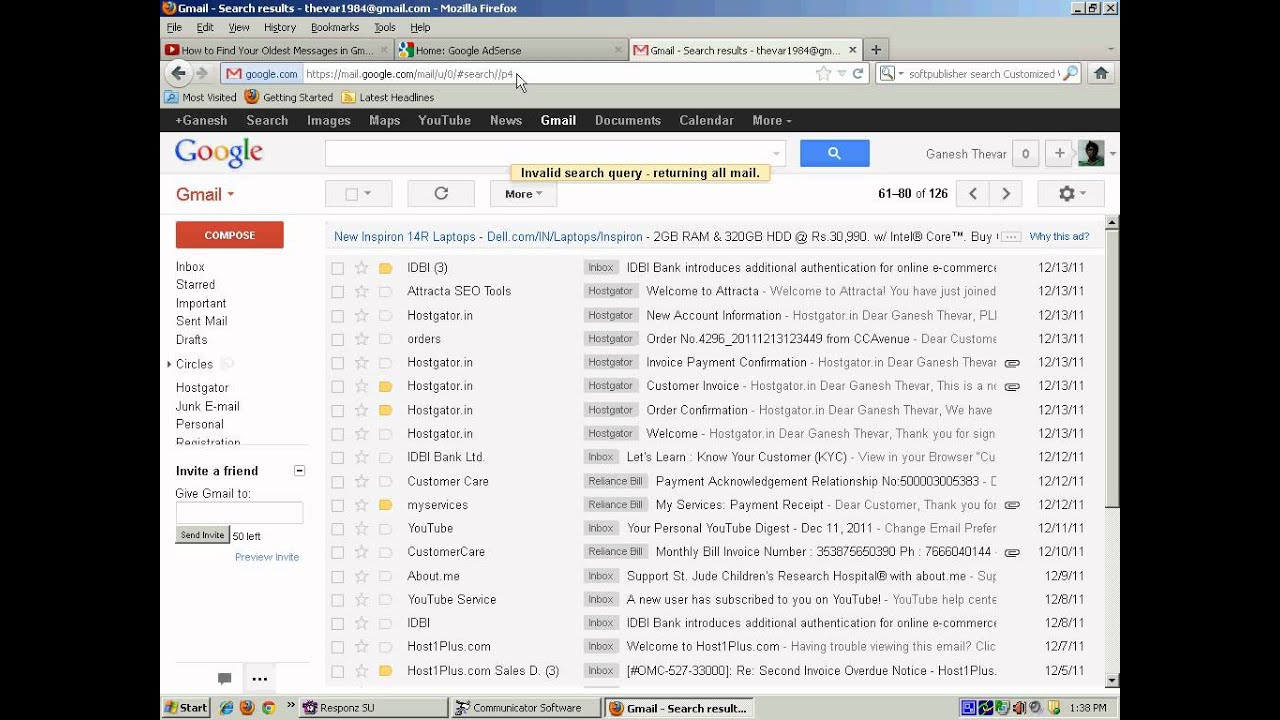Launch Internet Explorer from quick launch

click(226, 708)
